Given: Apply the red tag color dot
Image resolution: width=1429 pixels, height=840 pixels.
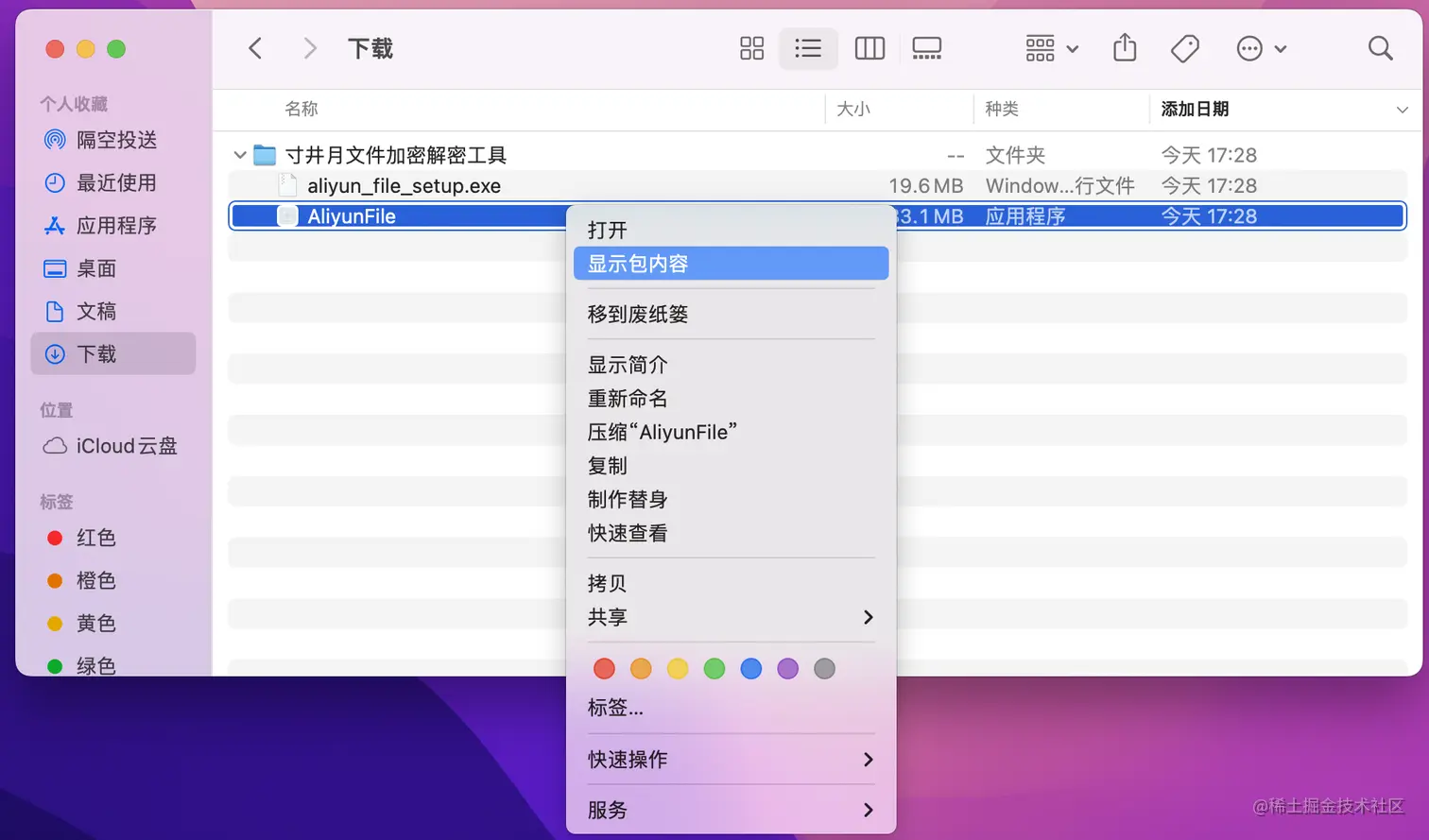Looking at the screenshot, I should pos(604,669).
